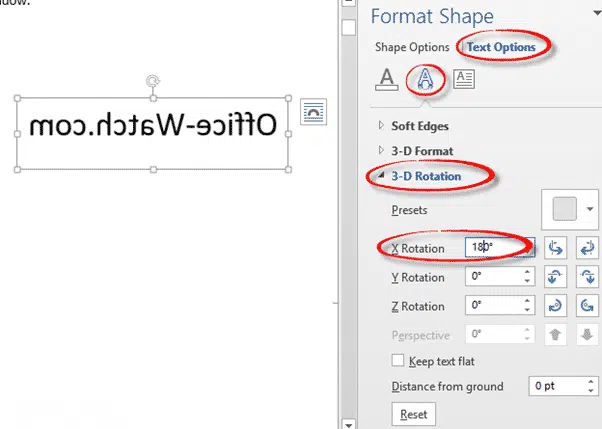Click bottom-right text box resize handle

click(x=288, y=169)
